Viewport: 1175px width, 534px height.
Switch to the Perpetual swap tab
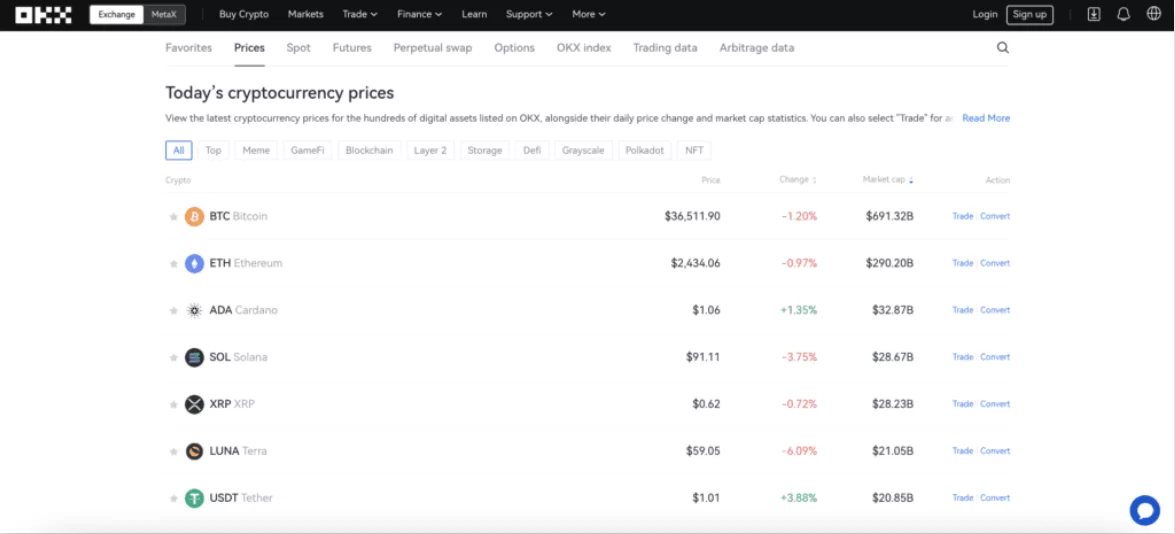[x=432, y=48]
